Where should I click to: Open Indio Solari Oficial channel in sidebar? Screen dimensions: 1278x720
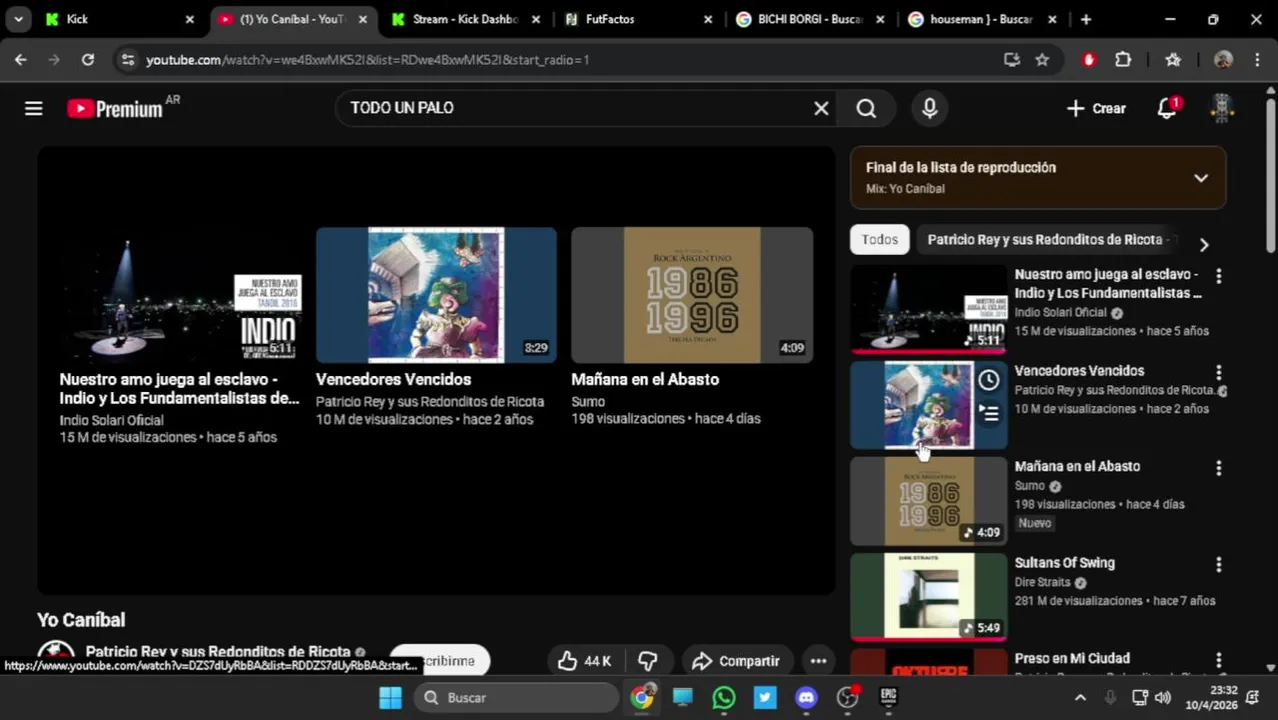pos(1060,313)
